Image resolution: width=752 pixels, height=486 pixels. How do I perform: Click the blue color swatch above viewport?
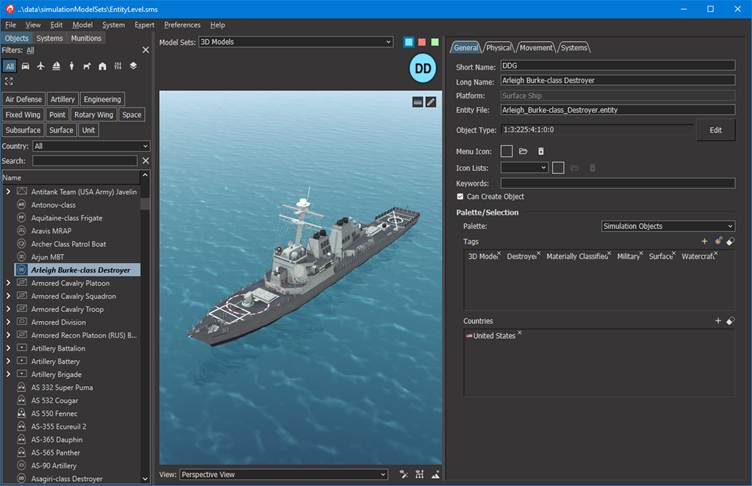409,42
